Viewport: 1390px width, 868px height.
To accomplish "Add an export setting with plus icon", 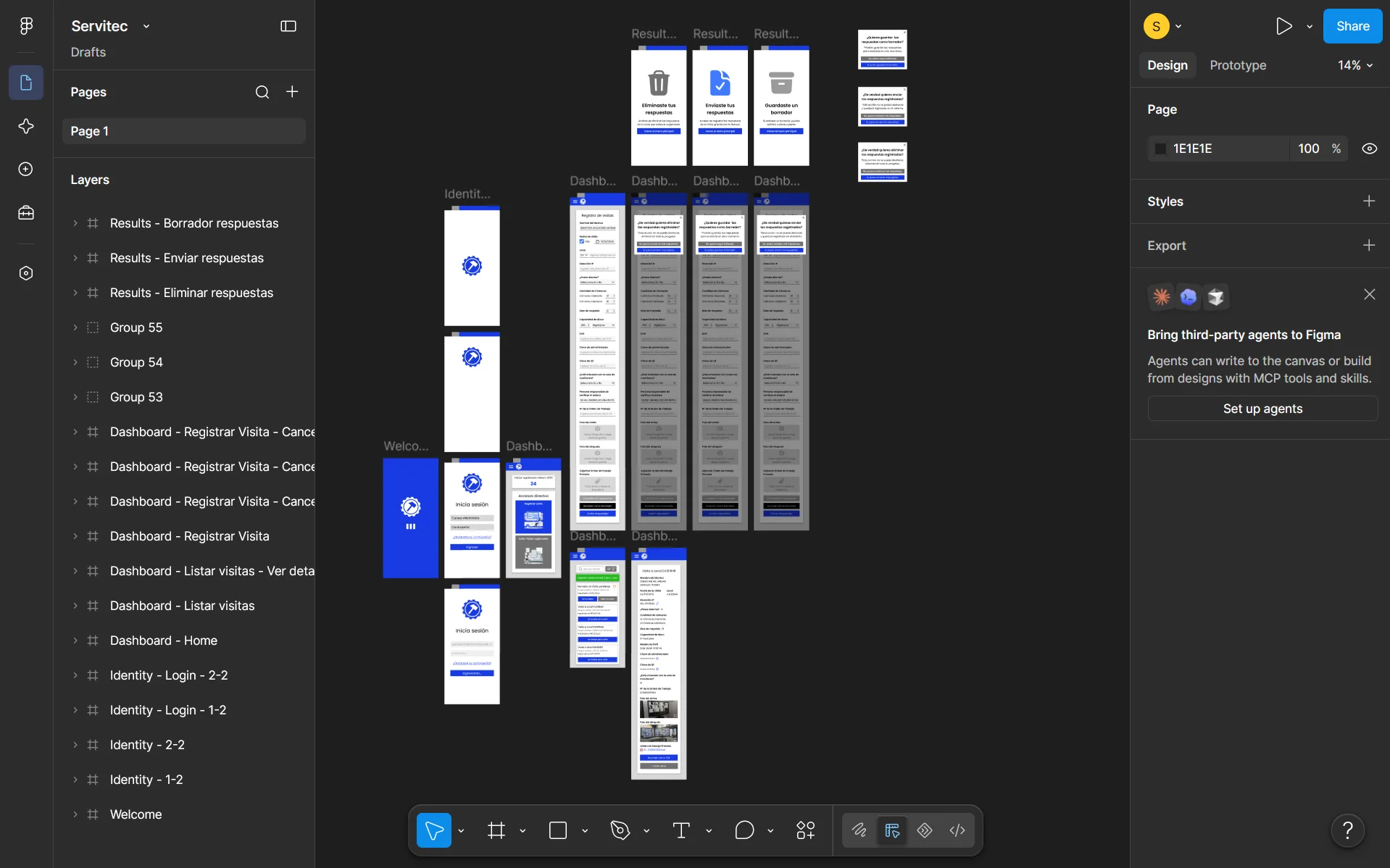I will pyautogui.click(x=1369, y=245).
